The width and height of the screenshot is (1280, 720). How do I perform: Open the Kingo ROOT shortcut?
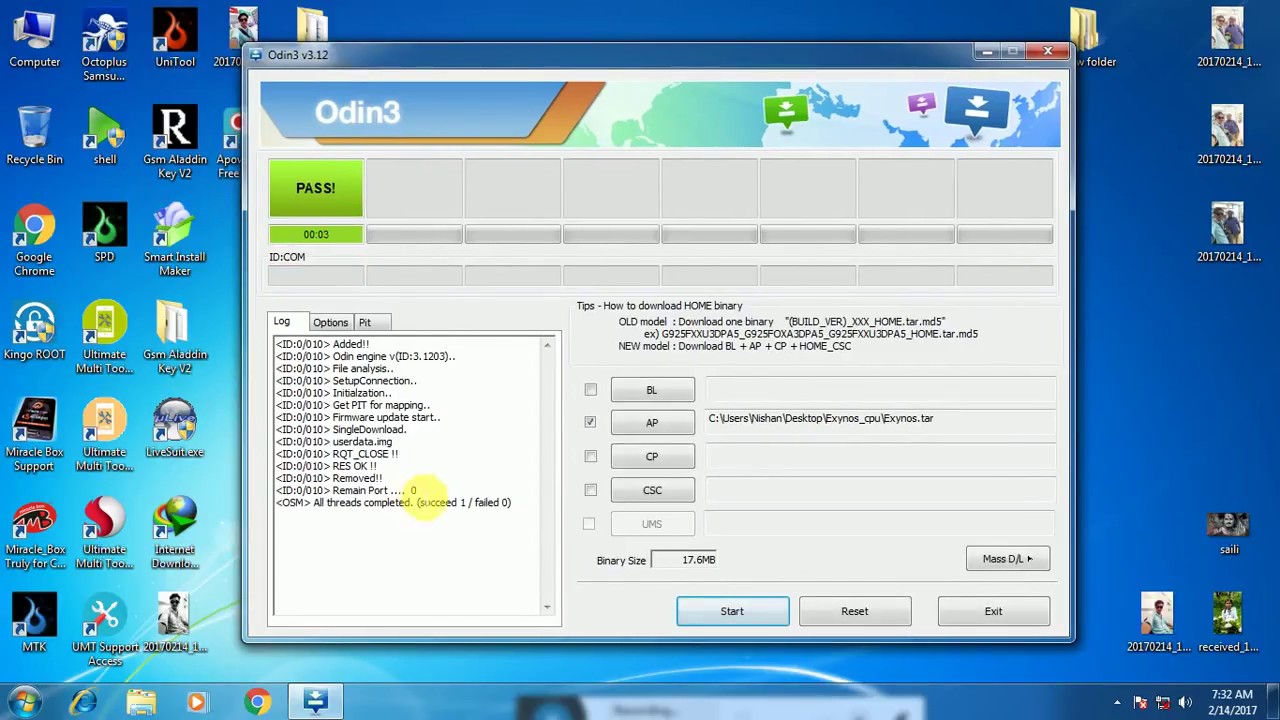tap(34, 331)
